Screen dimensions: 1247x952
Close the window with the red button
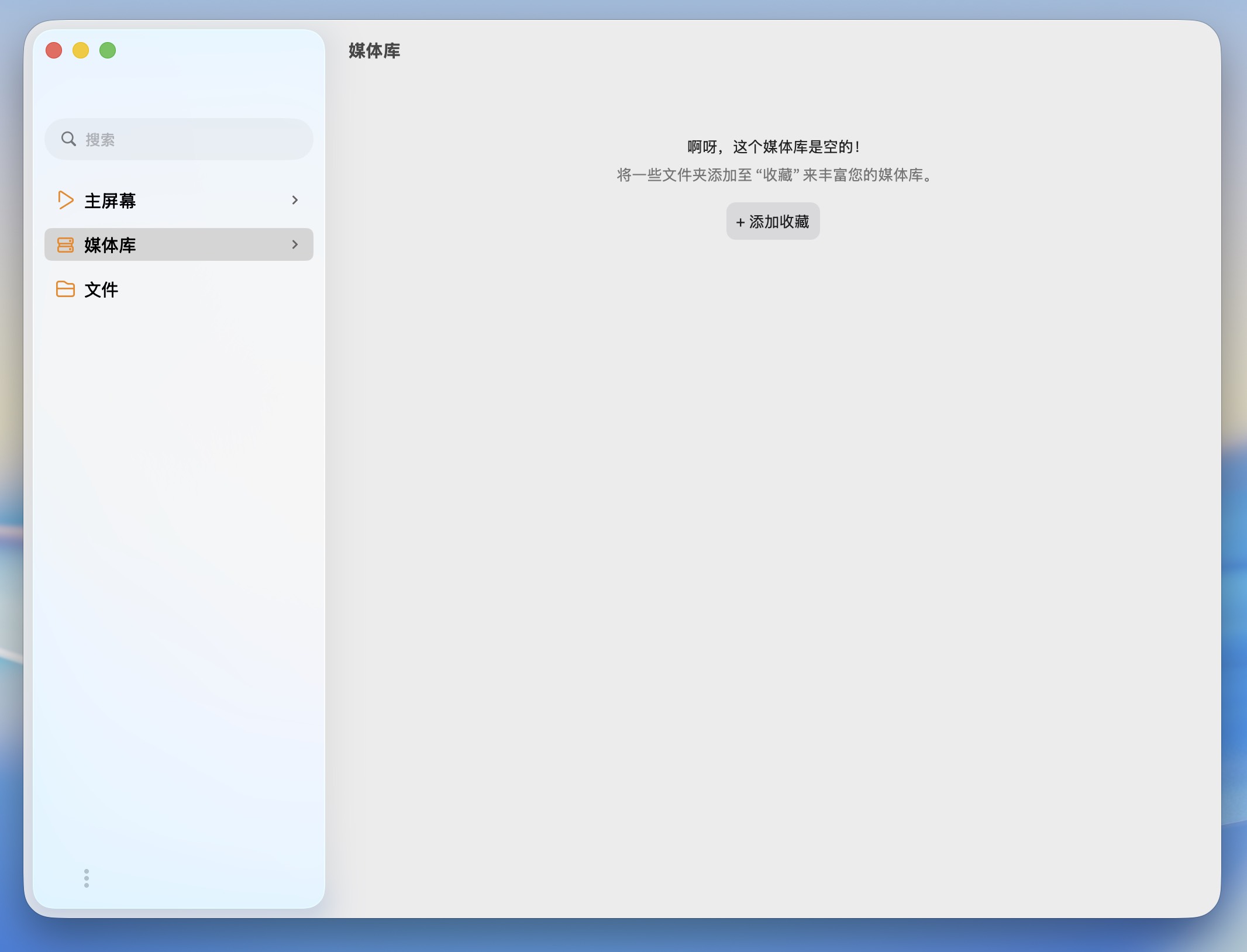tap(54, 50)
